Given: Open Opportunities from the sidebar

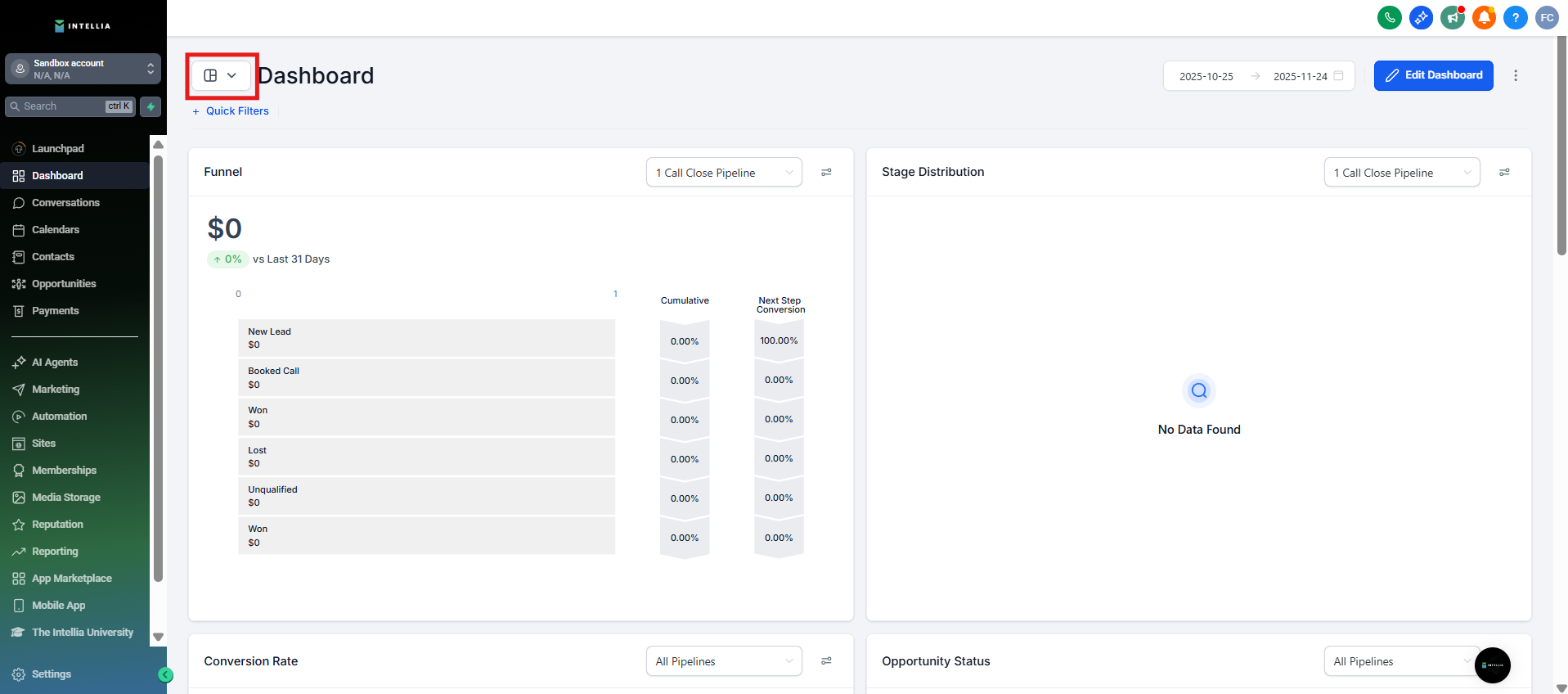Looking at the screenshot, I should click(64, 284).
